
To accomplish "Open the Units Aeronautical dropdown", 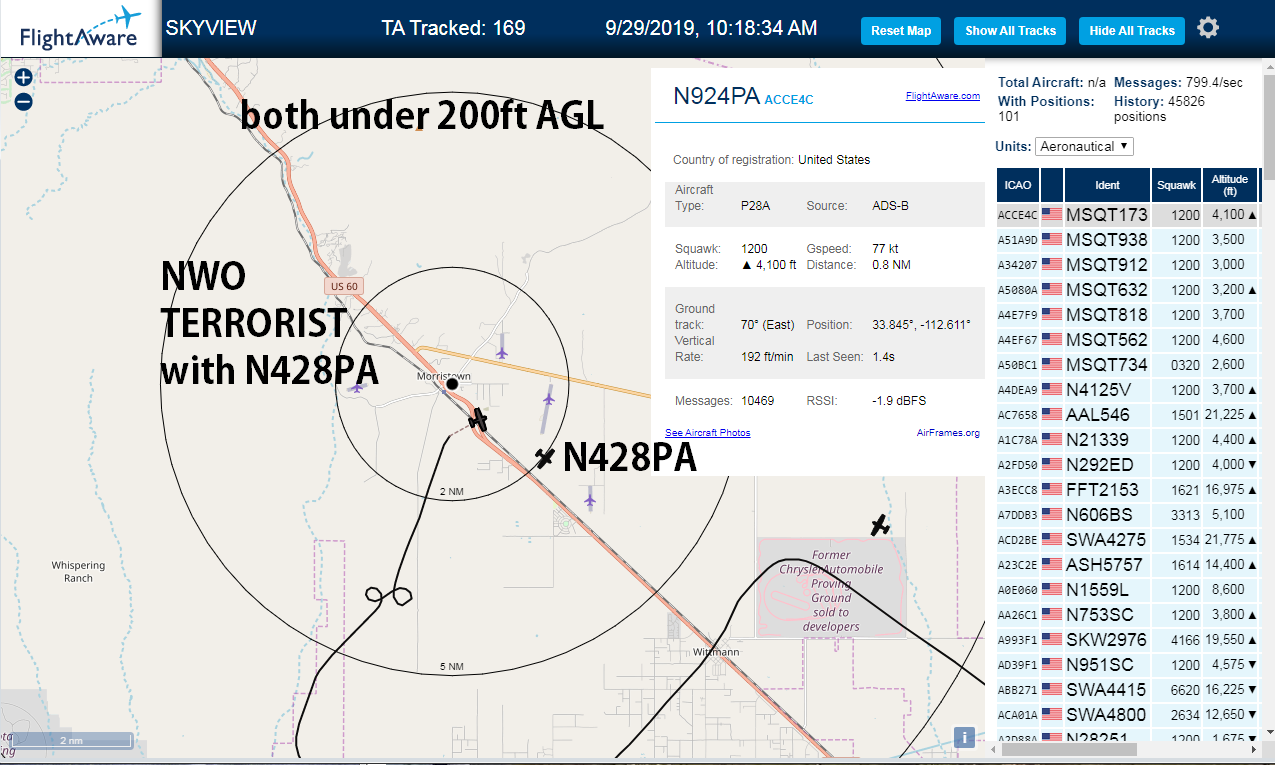I will pyautogui.click(x=1084, y=146).
